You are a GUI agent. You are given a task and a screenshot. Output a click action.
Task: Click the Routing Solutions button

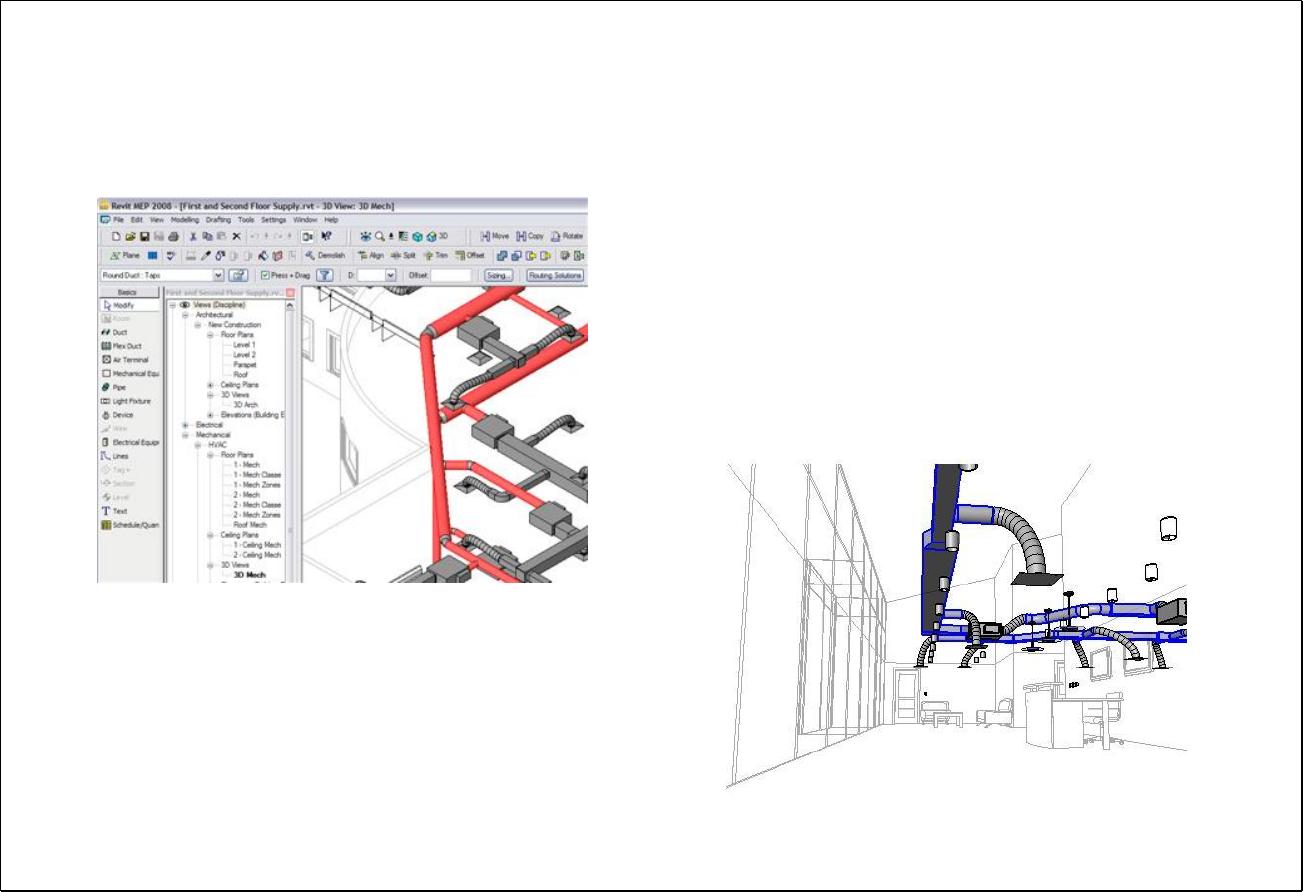pos(554,275)
